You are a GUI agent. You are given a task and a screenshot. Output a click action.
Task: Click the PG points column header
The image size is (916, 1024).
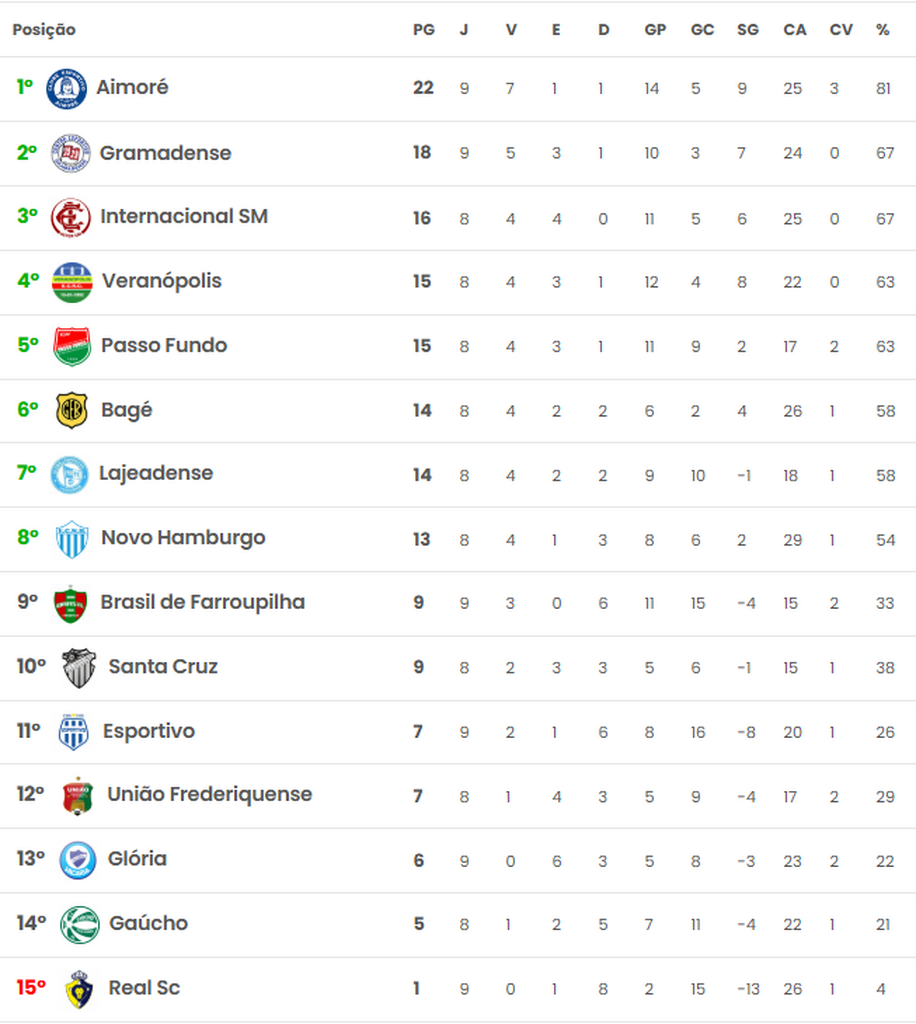point(424,30)
